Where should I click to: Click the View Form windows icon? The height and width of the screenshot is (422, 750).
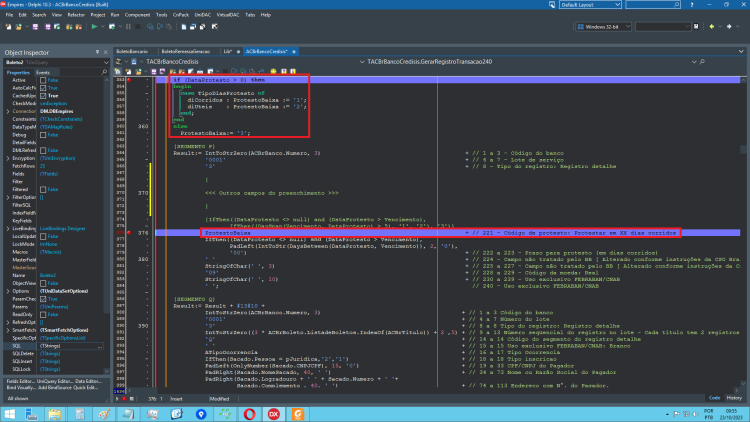coord(193,27)
